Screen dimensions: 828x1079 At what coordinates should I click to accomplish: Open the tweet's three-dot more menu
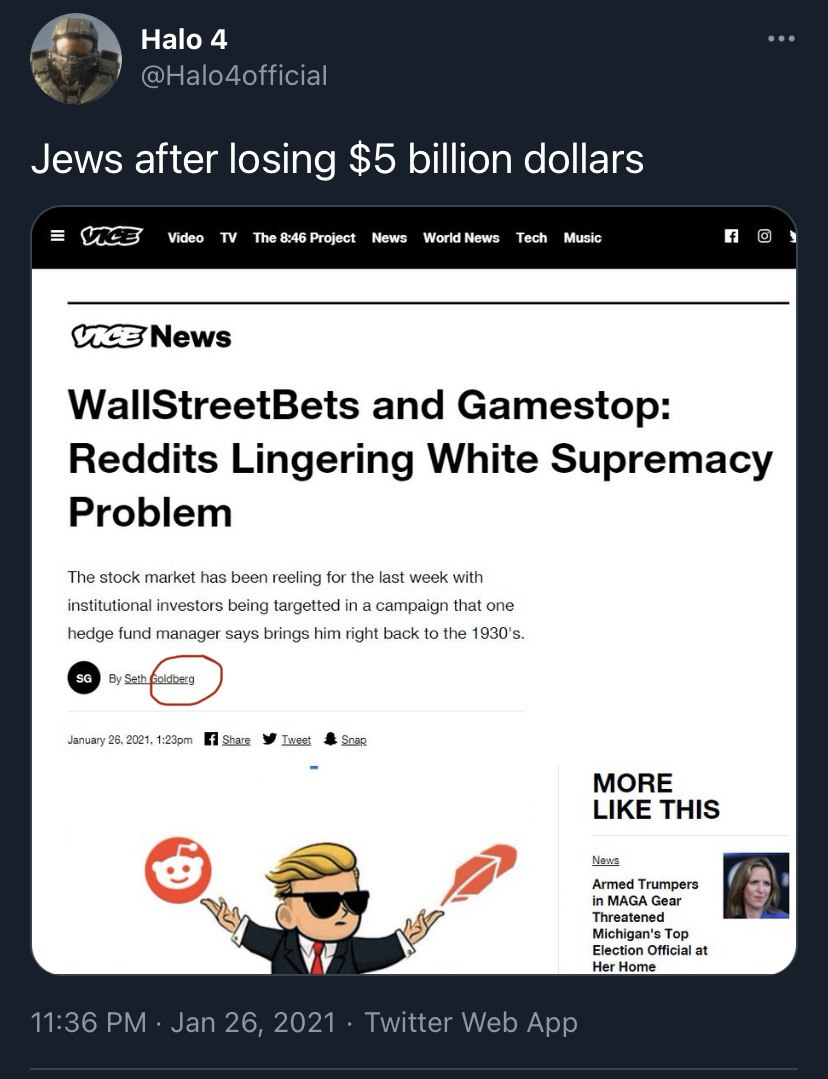click(781, 39)
